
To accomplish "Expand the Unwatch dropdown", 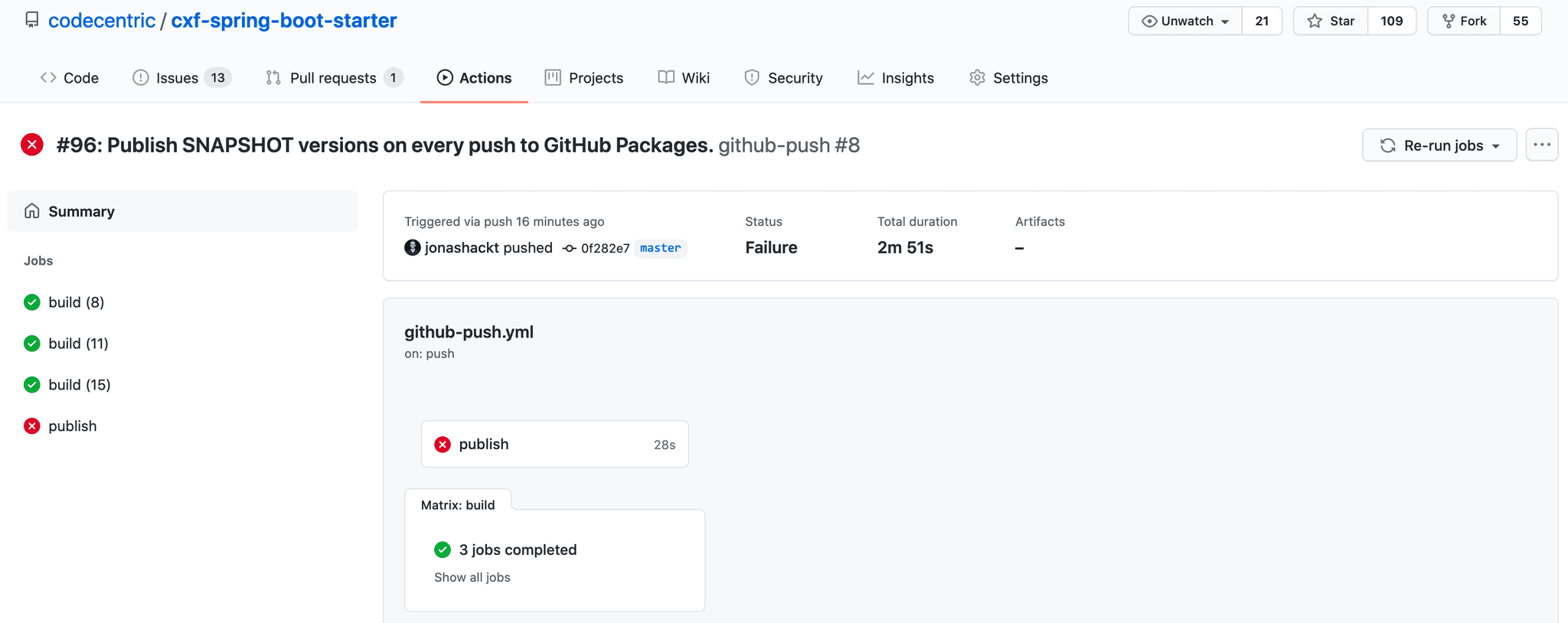I will (1185, 21).
